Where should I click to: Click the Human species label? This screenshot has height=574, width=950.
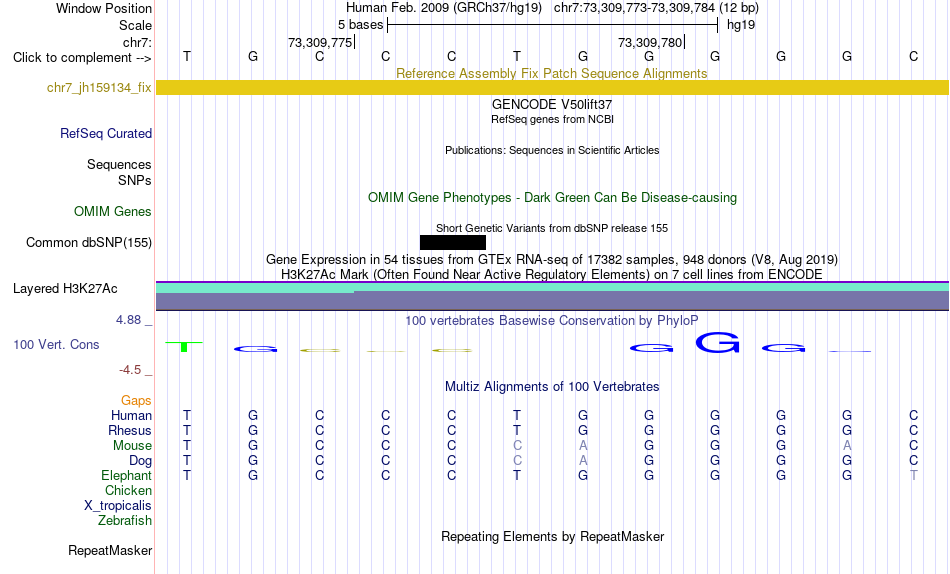pyautogui.click(x=131, y=416)
